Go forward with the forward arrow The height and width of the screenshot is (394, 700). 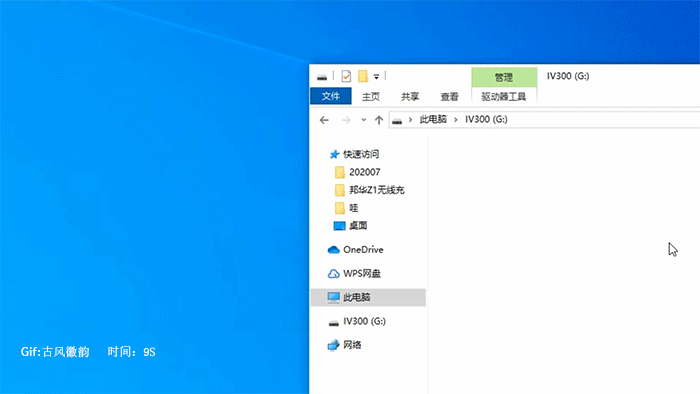(346, 120)
